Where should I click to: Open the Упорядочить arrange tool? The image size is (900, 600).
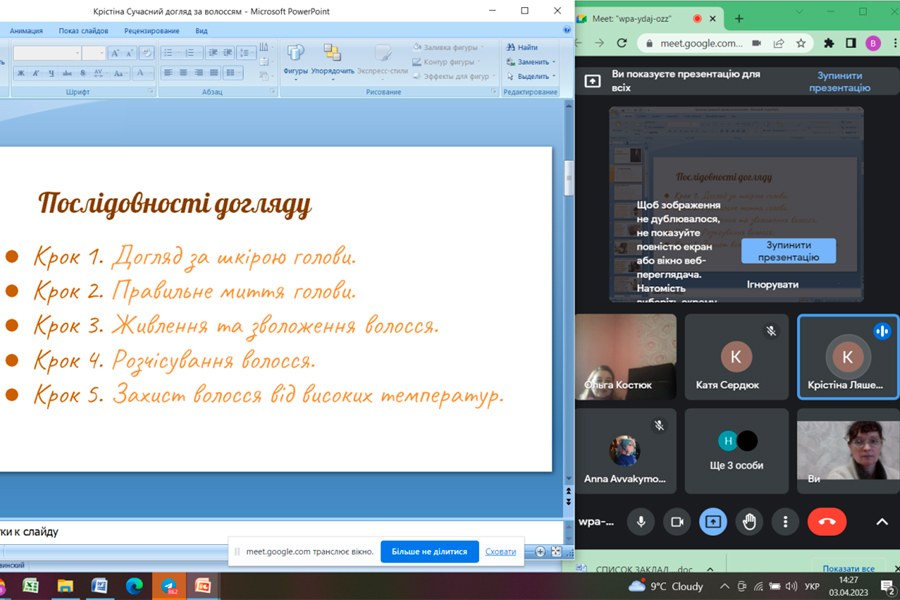pos(331,59)
